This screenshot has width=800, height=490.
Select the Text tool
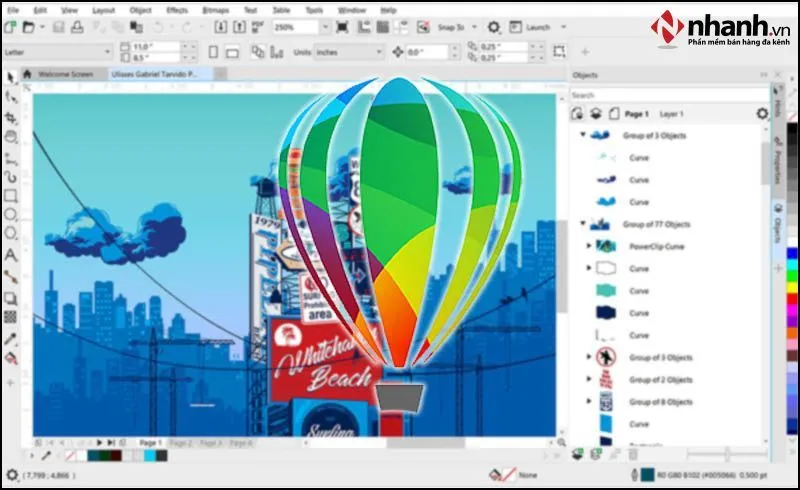click(11, 255)
